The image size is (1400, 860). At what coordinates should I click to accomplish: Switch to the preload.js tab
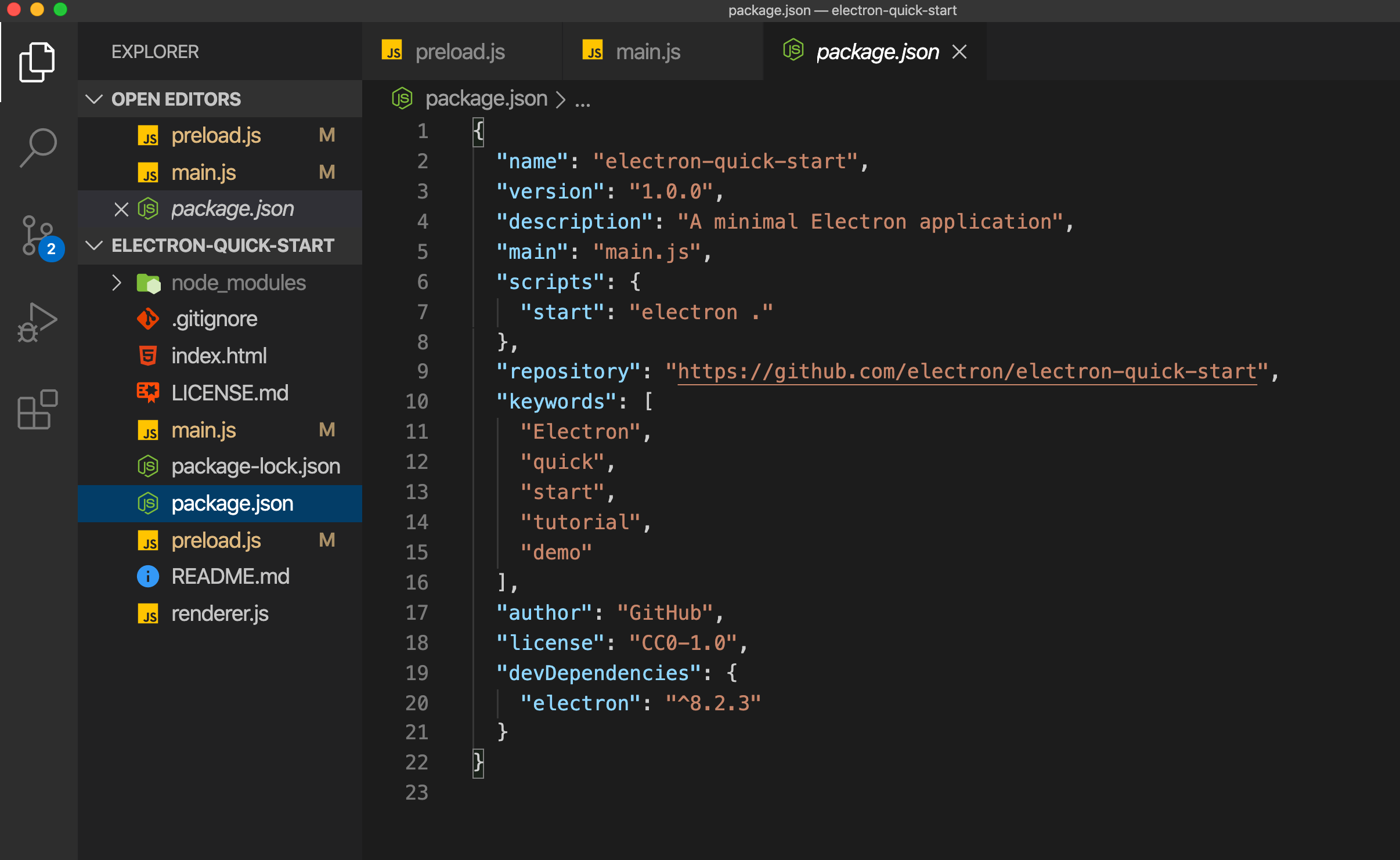click(x=460, y=52)
